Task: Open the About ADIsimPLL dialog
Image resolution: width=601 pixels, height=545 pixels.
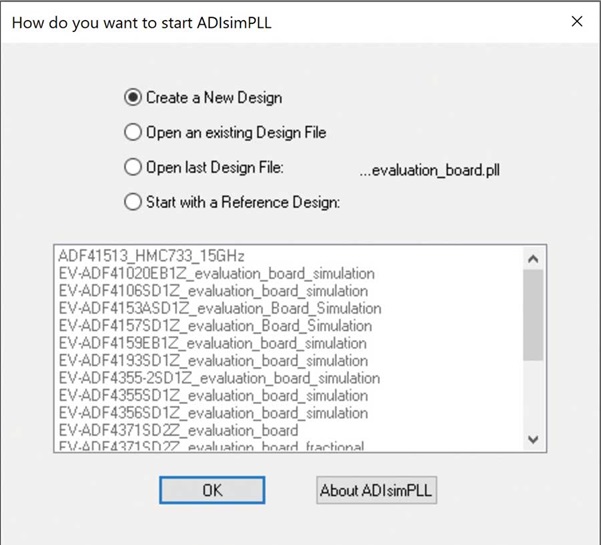Action: pyautogui.click(x=376, y=490)
